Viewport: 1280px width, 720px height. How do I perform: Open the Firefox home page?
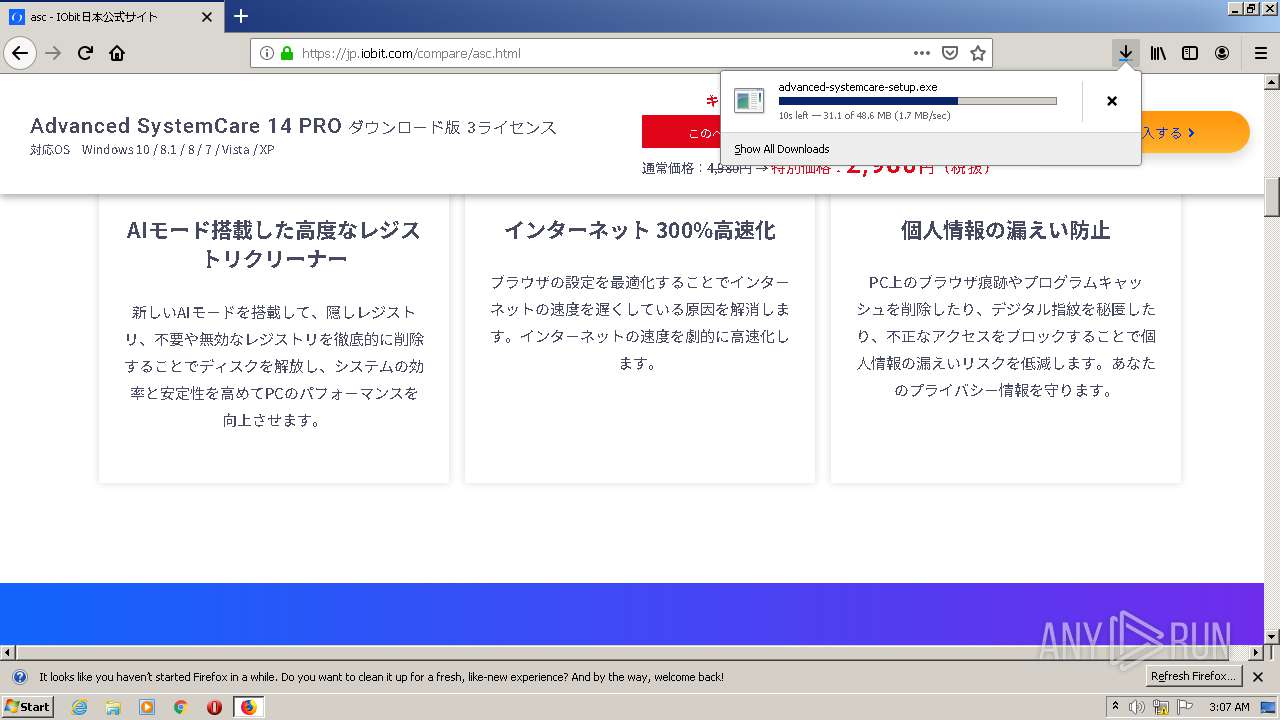117,53
